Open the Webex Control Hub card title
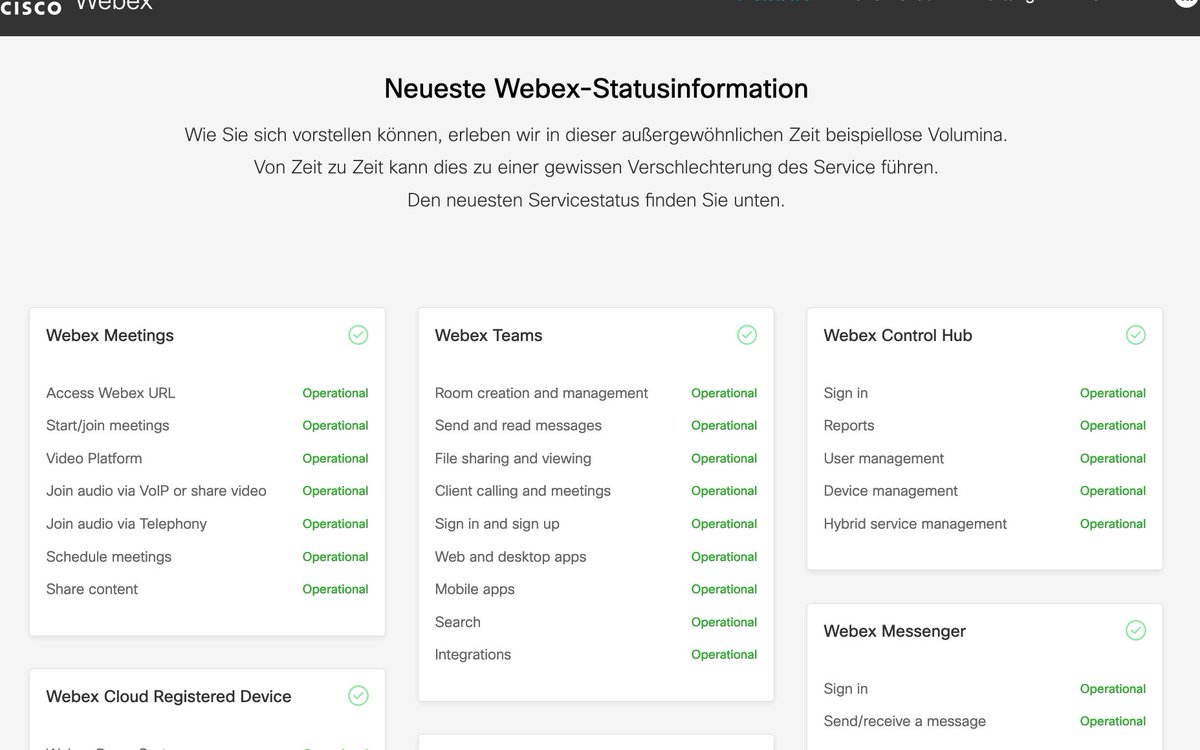Screen dimensions: 1200x750 (898, 336)
